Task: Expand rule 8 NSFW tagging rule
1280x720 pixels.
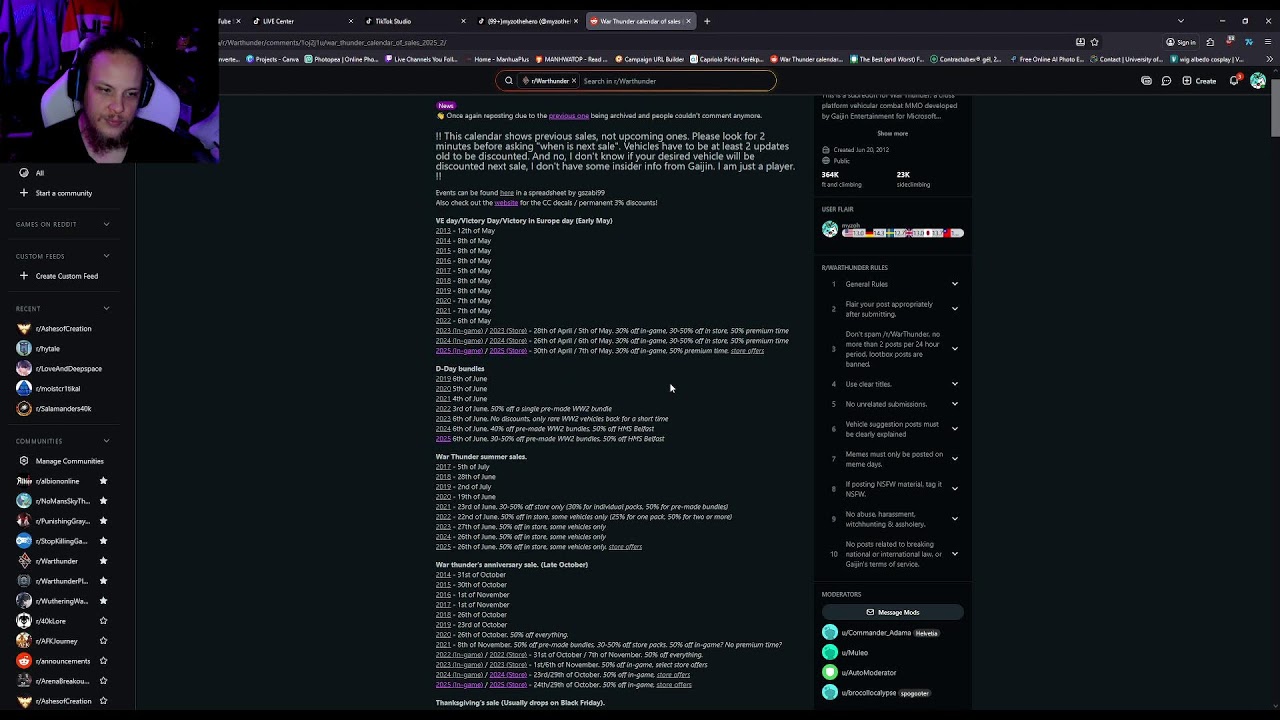Action: tap(954, 489)
